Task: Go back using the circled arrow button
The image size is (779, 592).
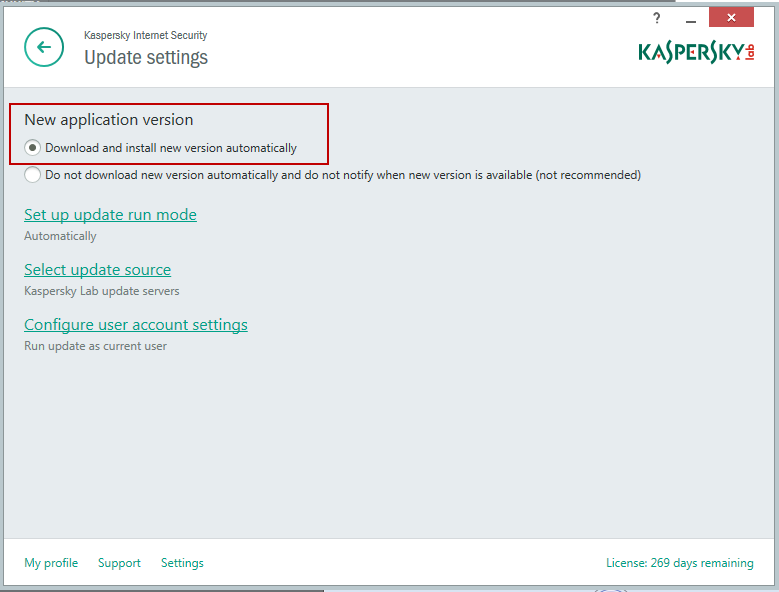Action: [44, 47]
